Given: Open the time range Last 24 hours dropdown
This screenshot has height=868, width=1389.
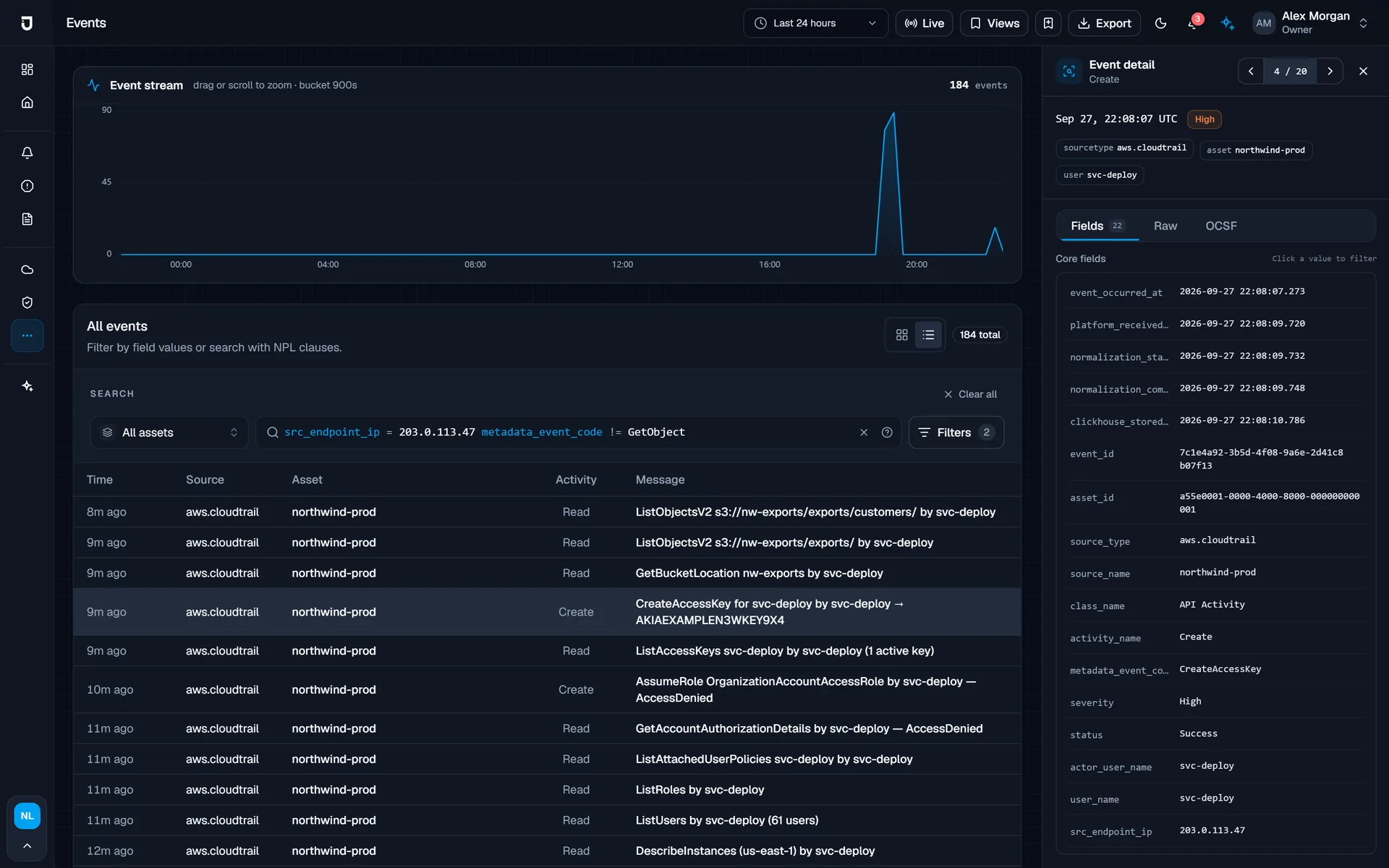Looking at the screenshot, I should tap(815, 23).
